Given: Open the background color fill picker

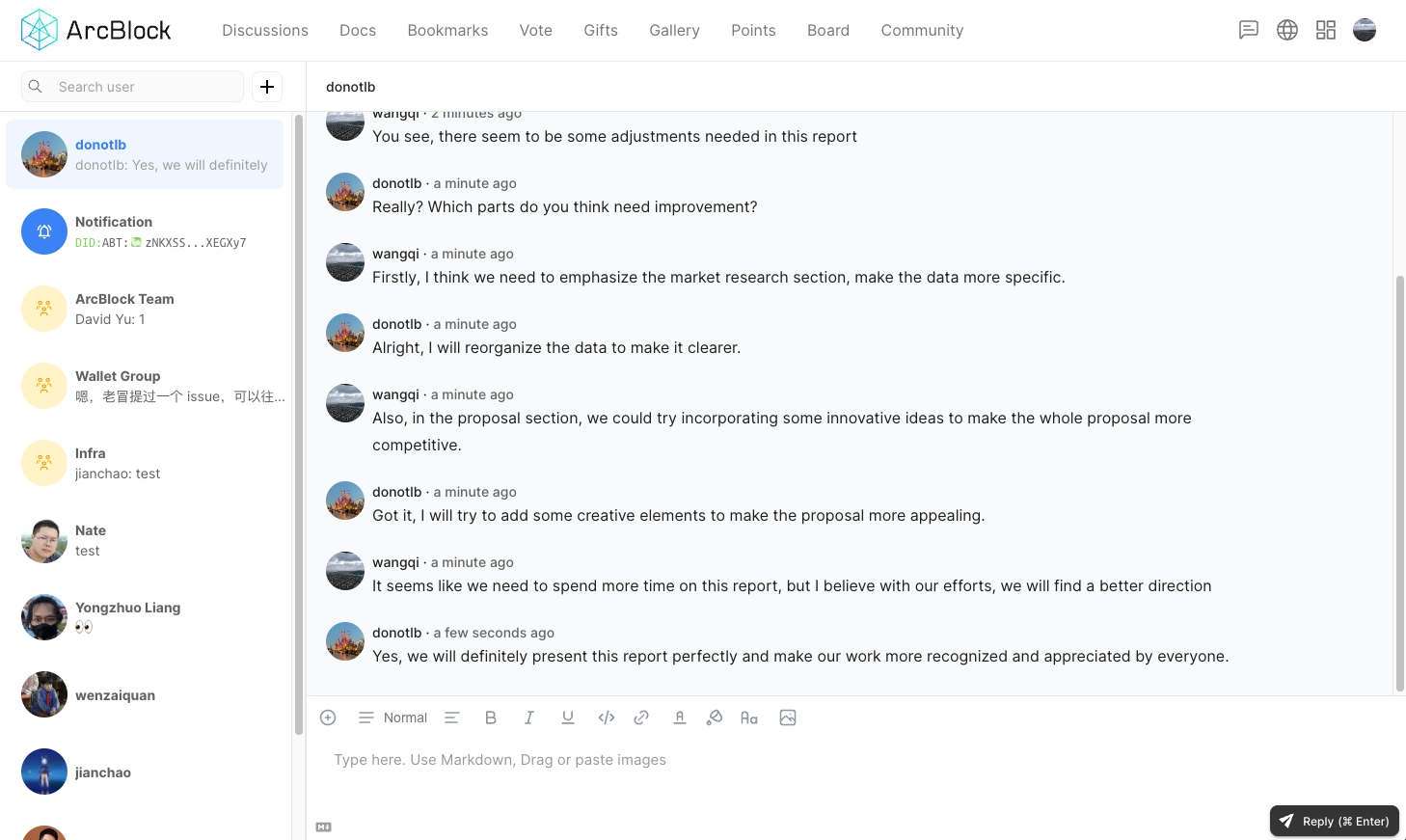Looking at the screenshot, I should 715,718.
